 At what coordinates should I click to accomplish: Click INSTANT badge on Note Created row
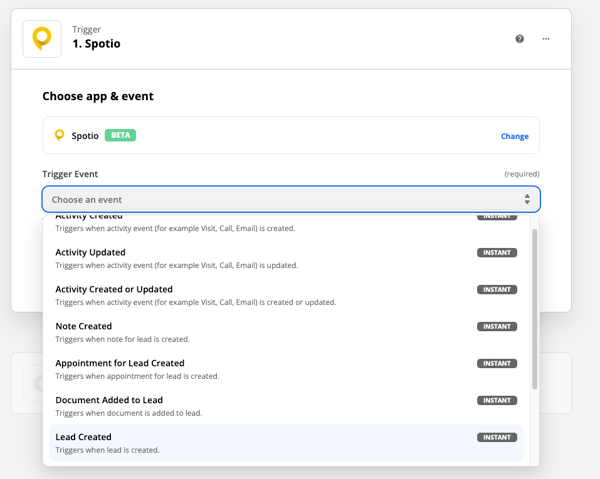click(497, 326)
